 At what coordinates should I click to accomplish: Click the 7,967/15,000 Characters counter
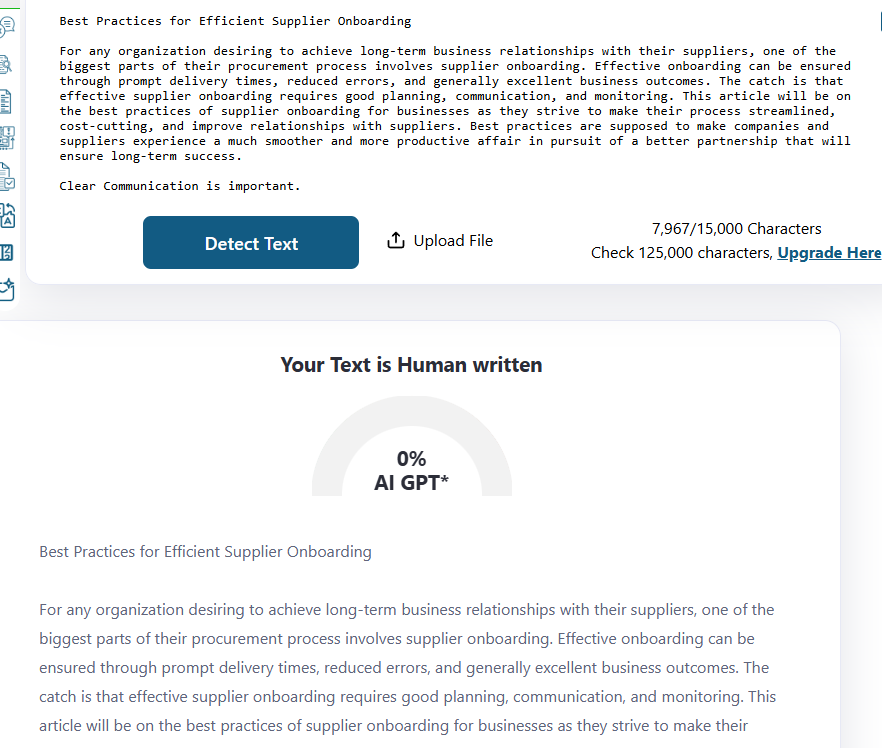tap(736, 229)
